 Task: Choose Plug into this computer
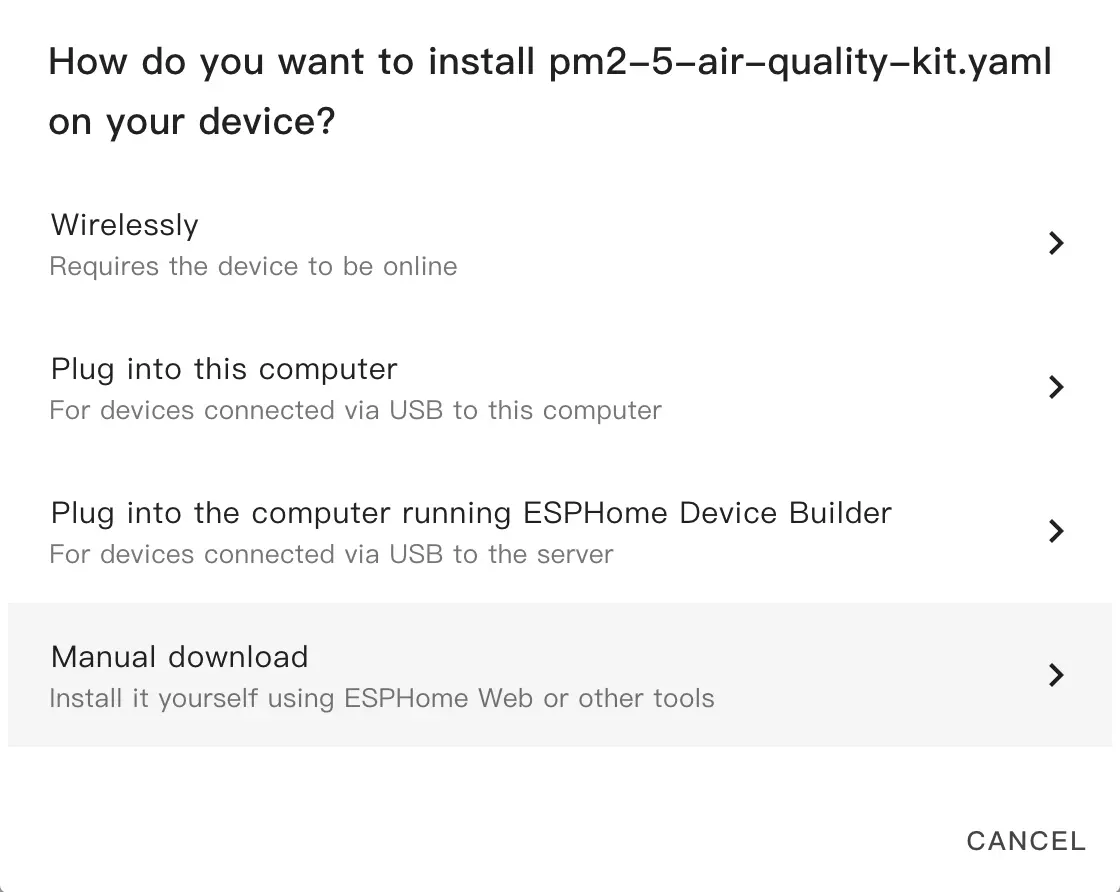224,369
